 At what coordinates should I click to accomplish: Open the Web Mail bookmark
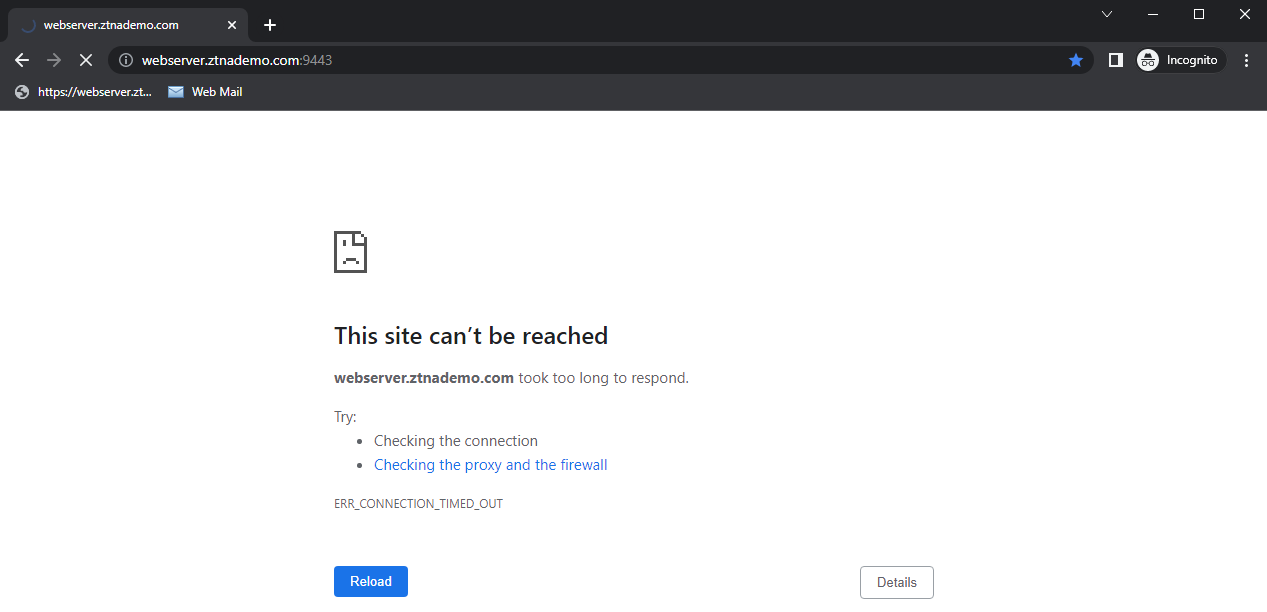click(x=205, y=92)
